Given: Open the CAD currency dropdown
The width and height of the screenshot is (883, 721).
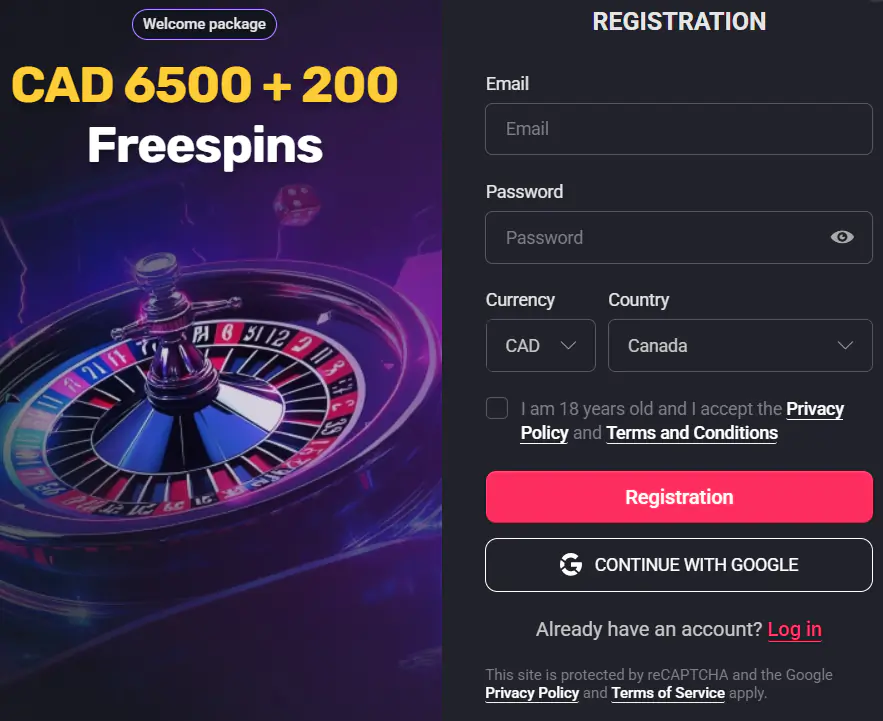Looking at the screenshot, I should point(540,345).
